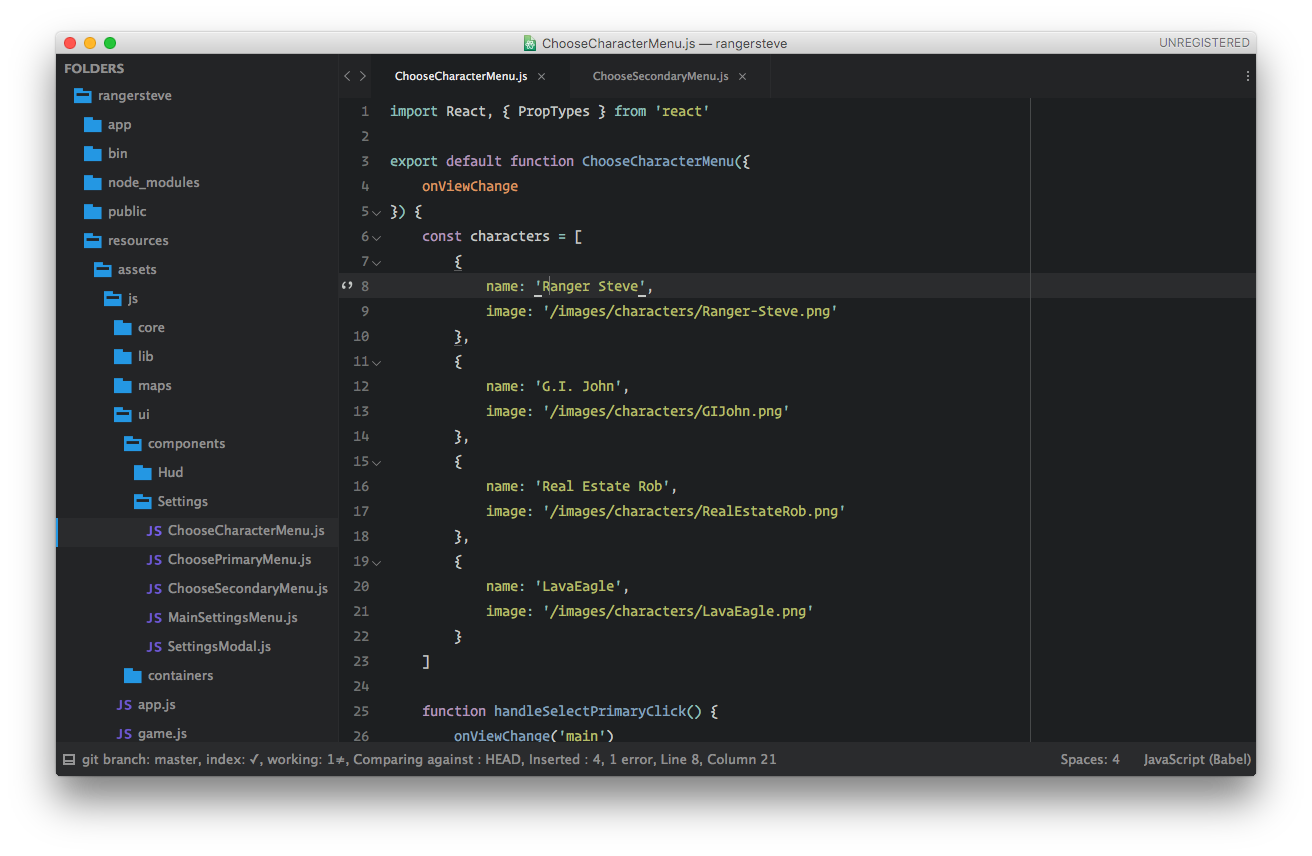
Task: Open the JavaScript (Babel) syntax selector
Action: (1197, 759)
